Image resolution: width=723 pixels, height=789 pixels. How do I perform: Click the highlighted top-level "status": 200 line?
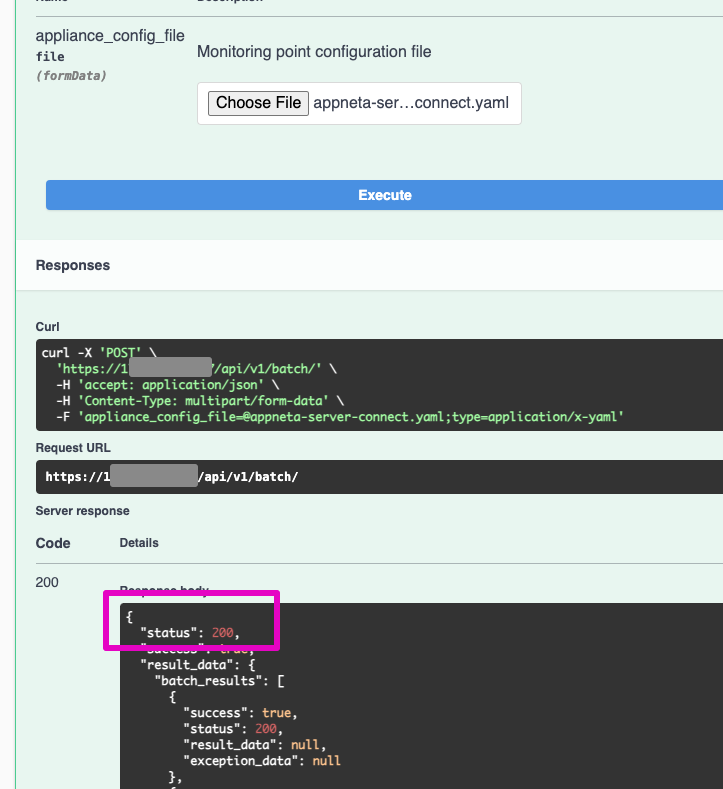[x=190, y=632]
